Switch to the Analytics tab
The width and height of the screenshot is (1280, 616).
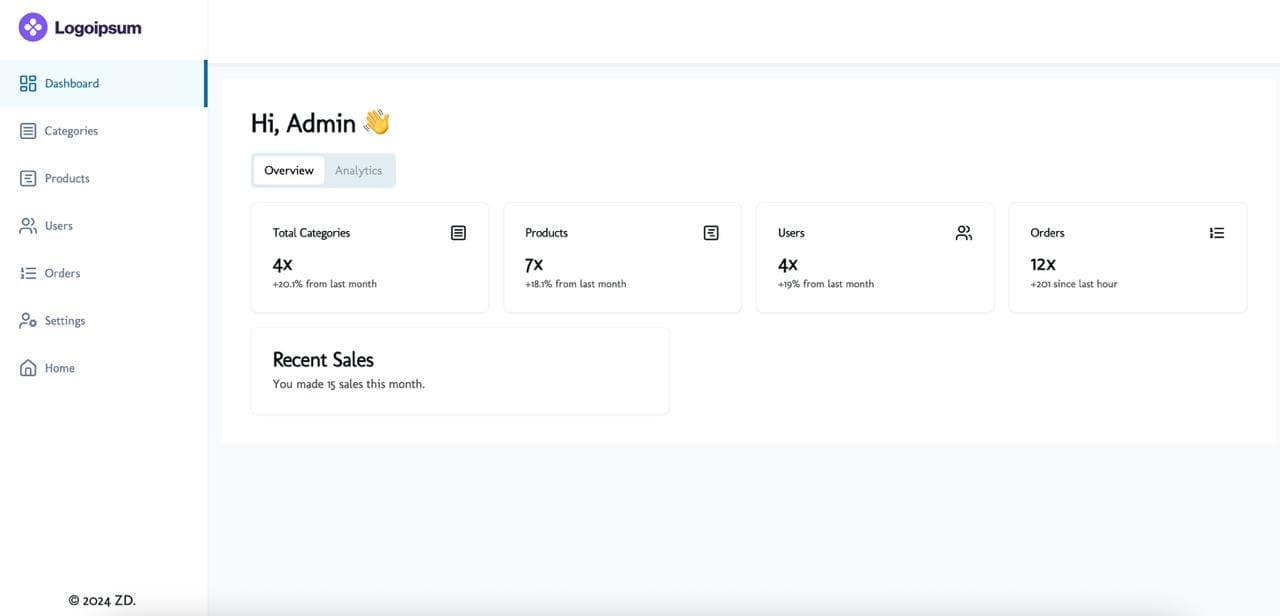pyautogui.click(x=359, y=170)
